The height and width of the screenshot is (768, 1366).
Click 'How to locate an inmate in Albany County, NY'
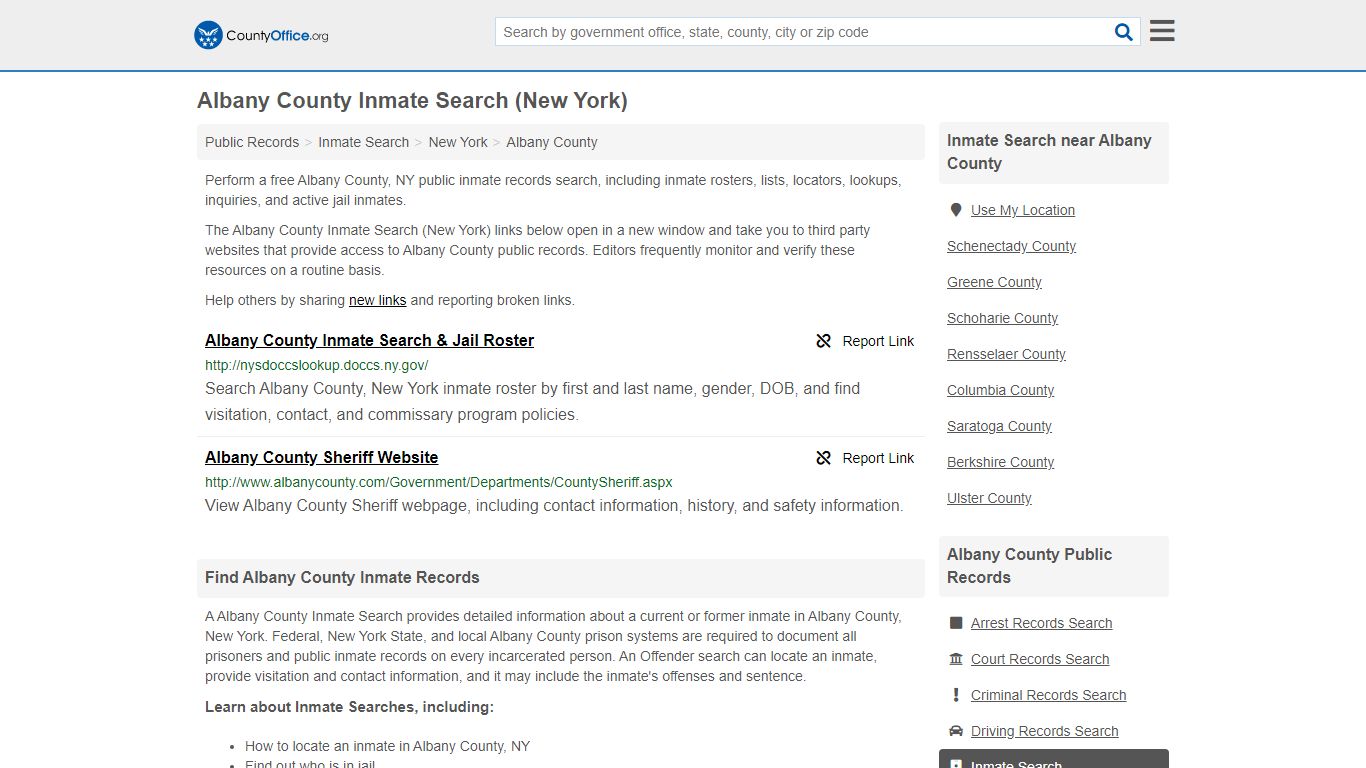(387, 746)
